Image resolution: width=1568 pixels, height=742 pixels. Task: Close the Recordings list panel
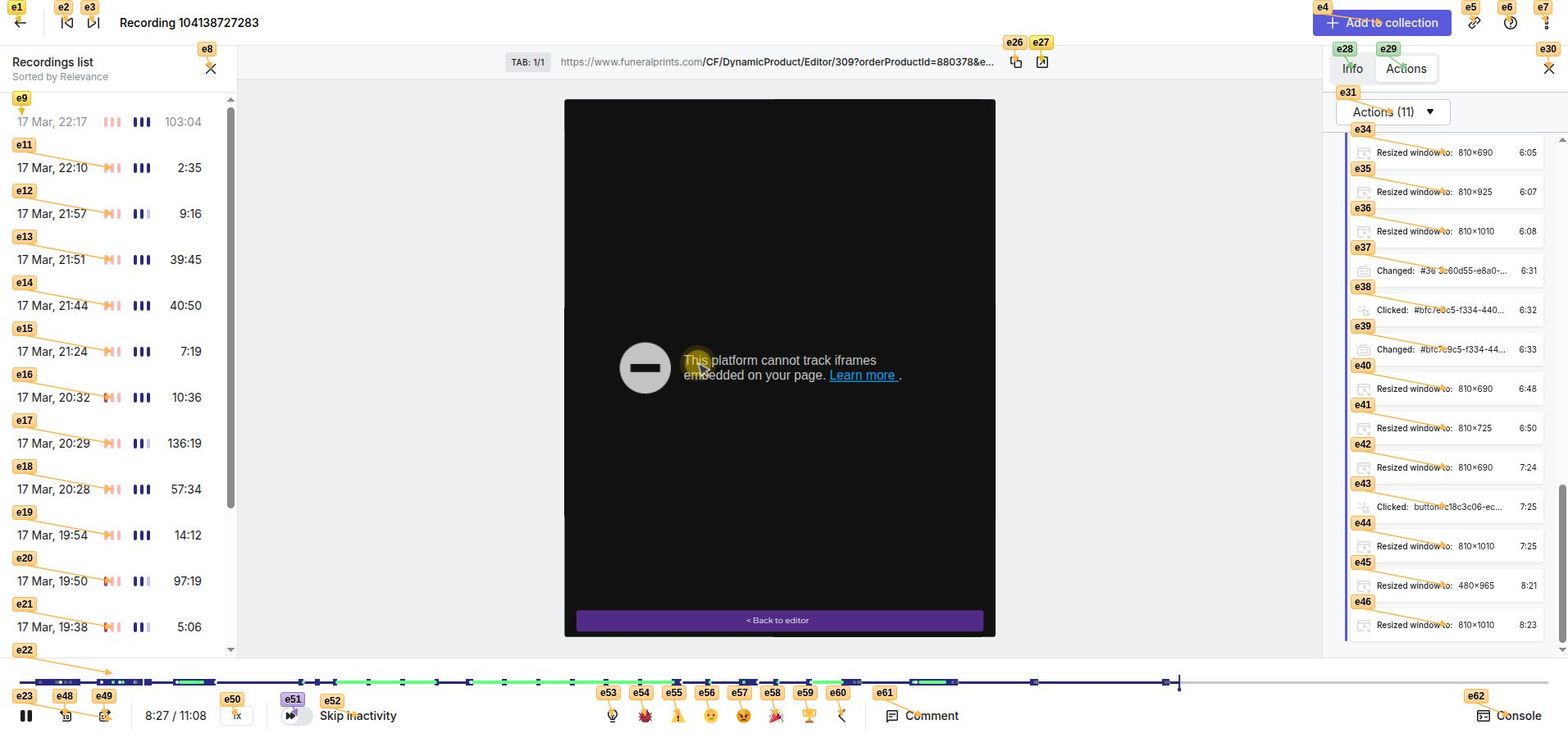(x=210, y=68)
